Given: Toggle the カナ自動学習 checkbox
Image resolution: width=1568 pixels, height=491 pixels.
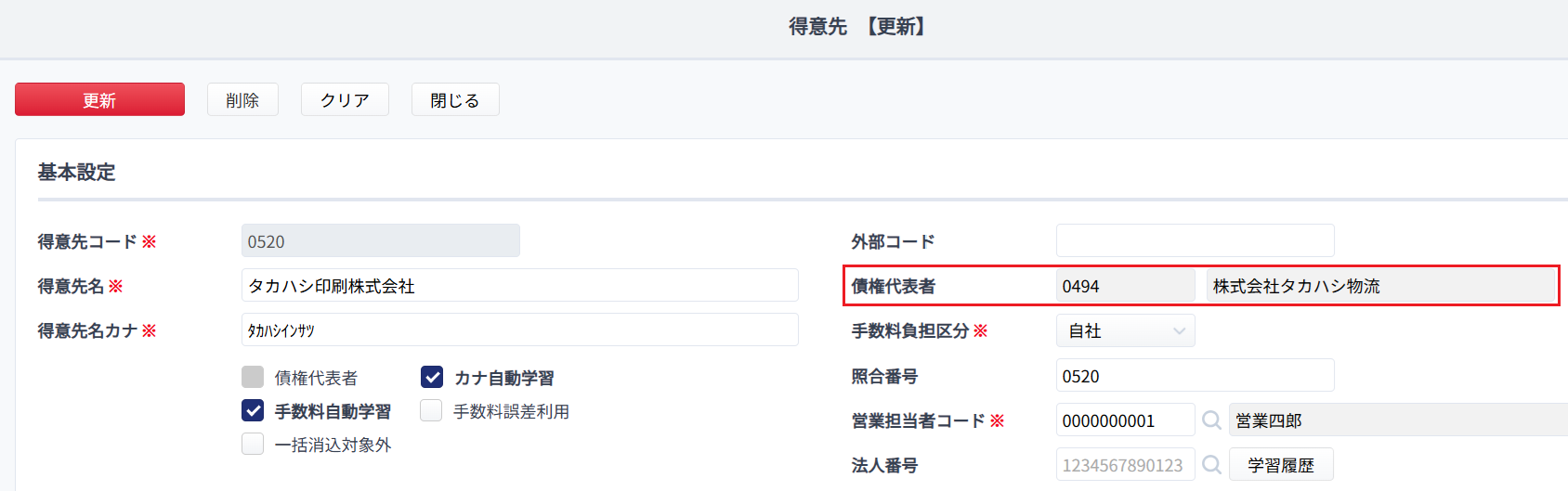Looking at the screenshot, I should point(432,377).
